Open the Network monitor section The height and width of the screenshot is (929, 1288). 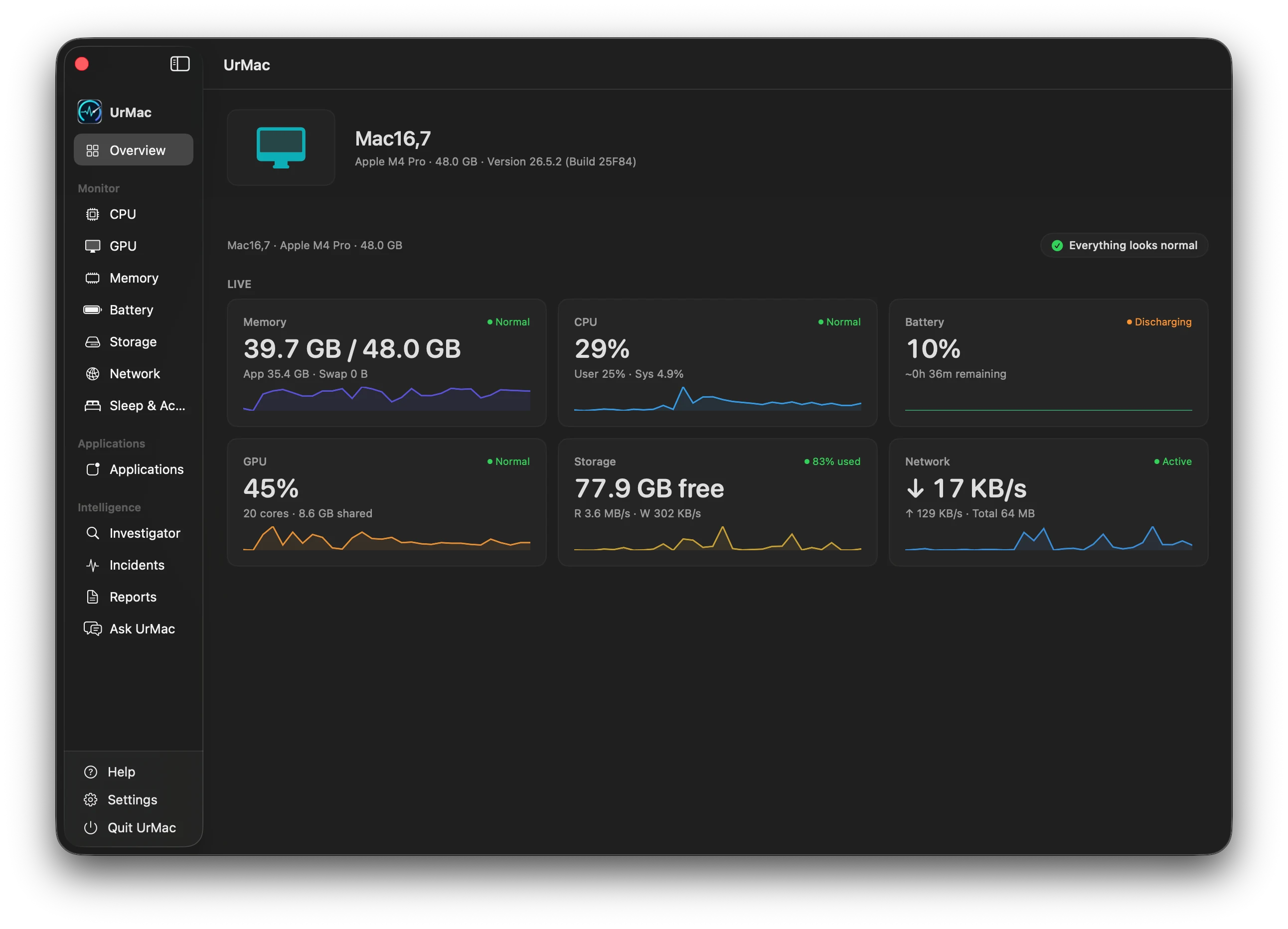pyautogui.click(x=134, y=373)
